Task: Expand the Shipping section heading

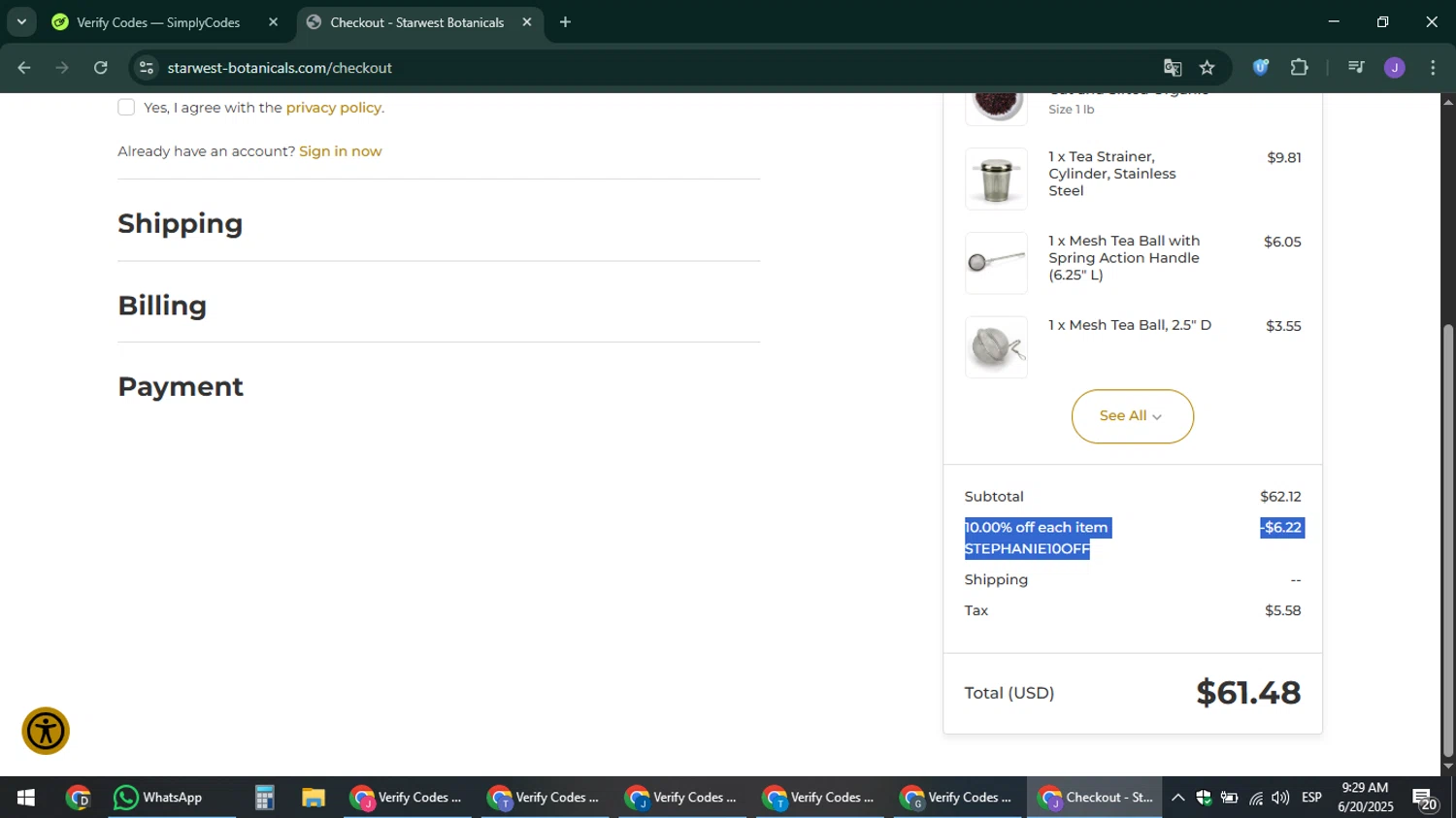Action: 181,223
